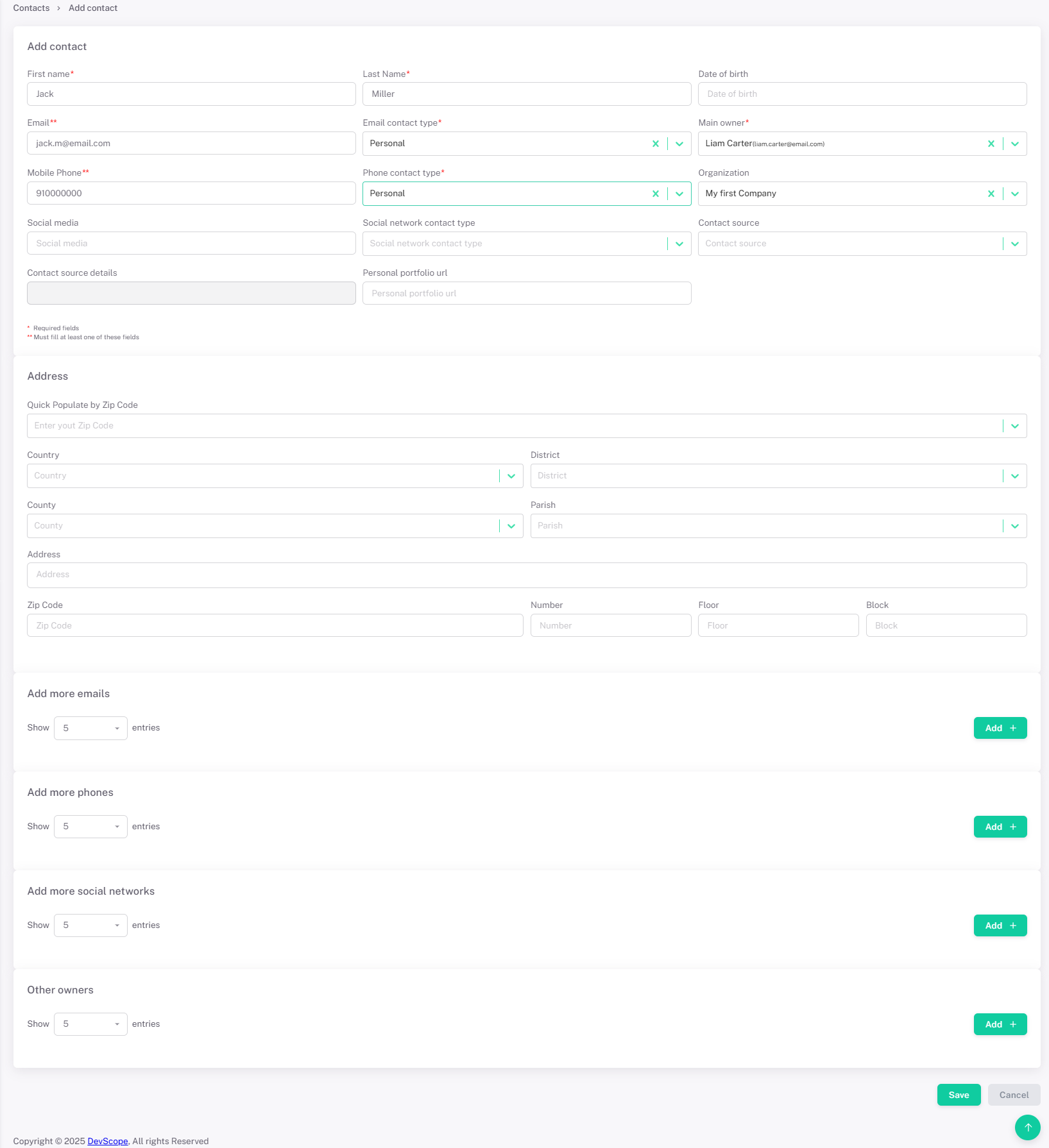This screenshot has width=1049, height=1148.
Task: Click the Add contact breadcrumb item
Action: (93, 8)
